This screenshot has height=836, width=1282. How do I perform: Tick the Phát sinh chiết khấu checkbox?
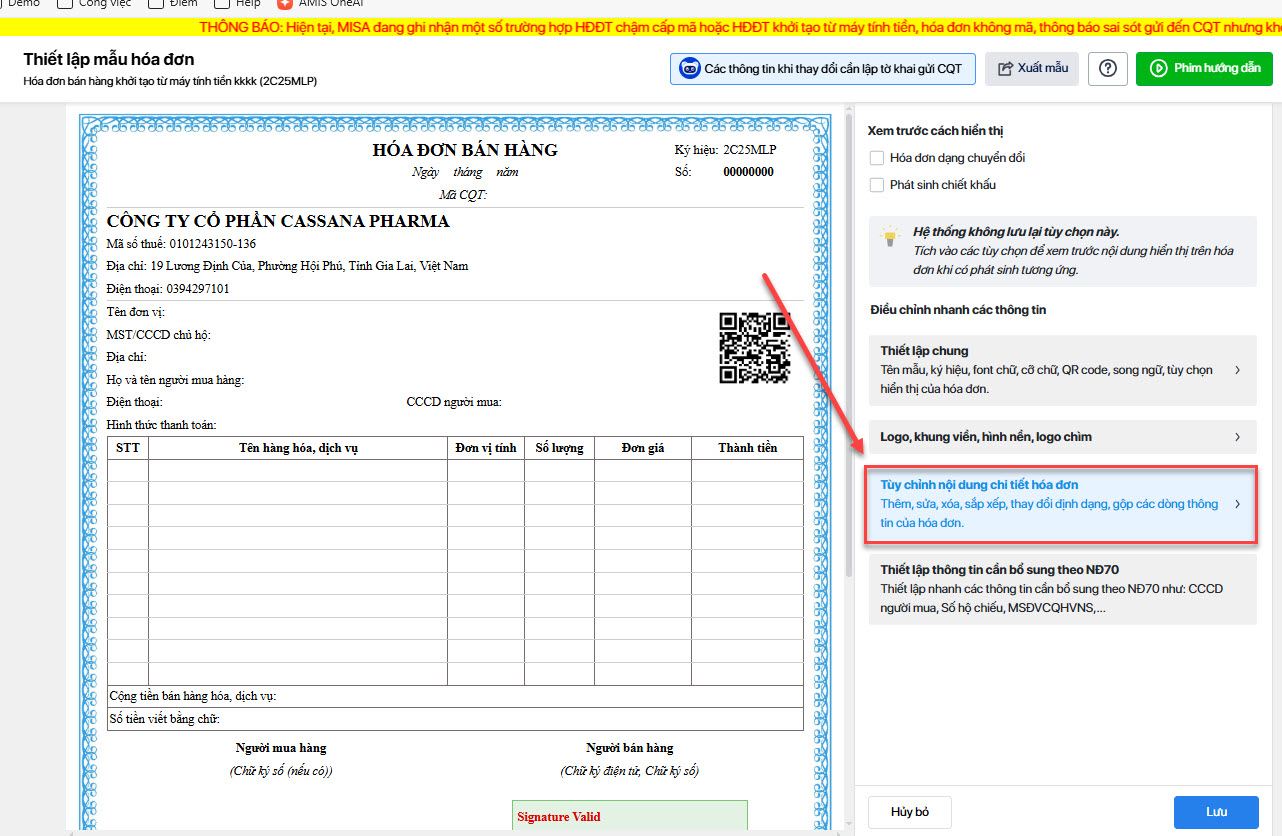pyautogui.click(x=877, y=185)
